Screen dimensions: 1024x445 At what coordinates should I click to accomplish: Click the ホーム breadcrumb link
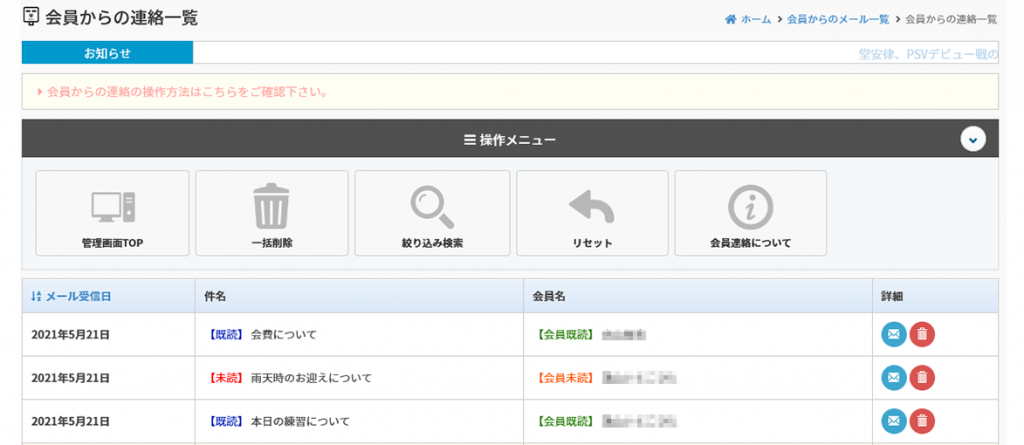(748, 19)
